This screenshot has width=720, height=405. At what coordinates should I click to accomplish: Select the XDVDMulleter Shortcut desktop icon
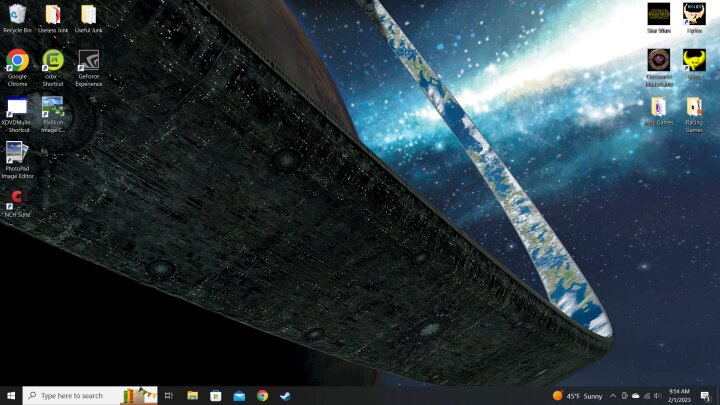(x=17, y=115)
